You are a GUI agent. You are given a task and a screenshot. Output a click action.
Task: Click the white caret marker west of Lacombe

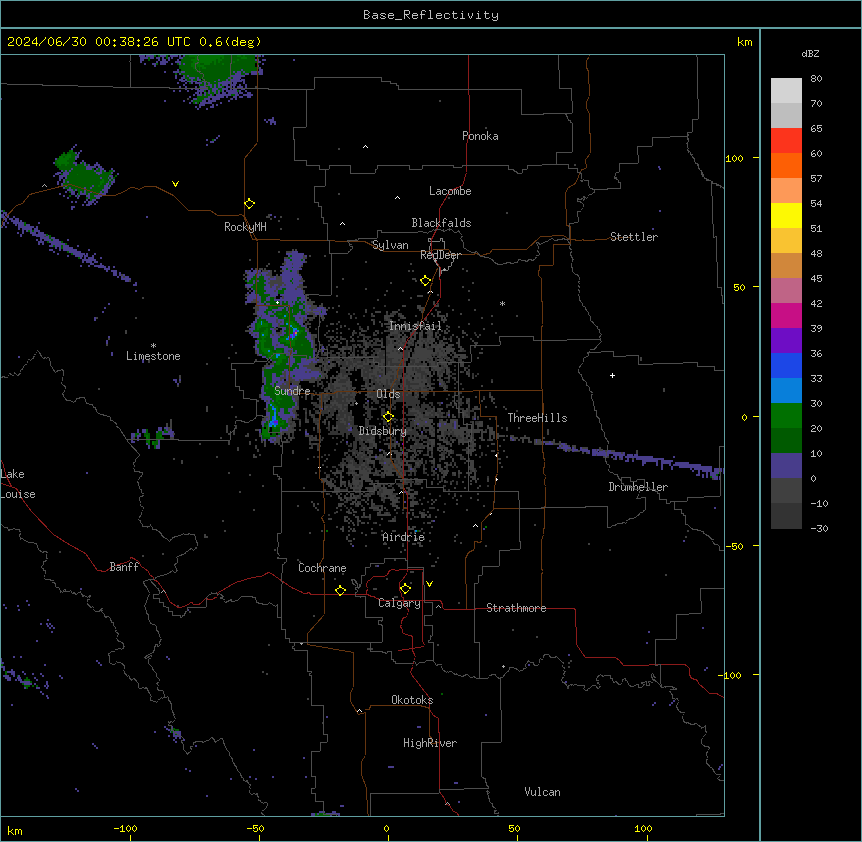(397, 198)
